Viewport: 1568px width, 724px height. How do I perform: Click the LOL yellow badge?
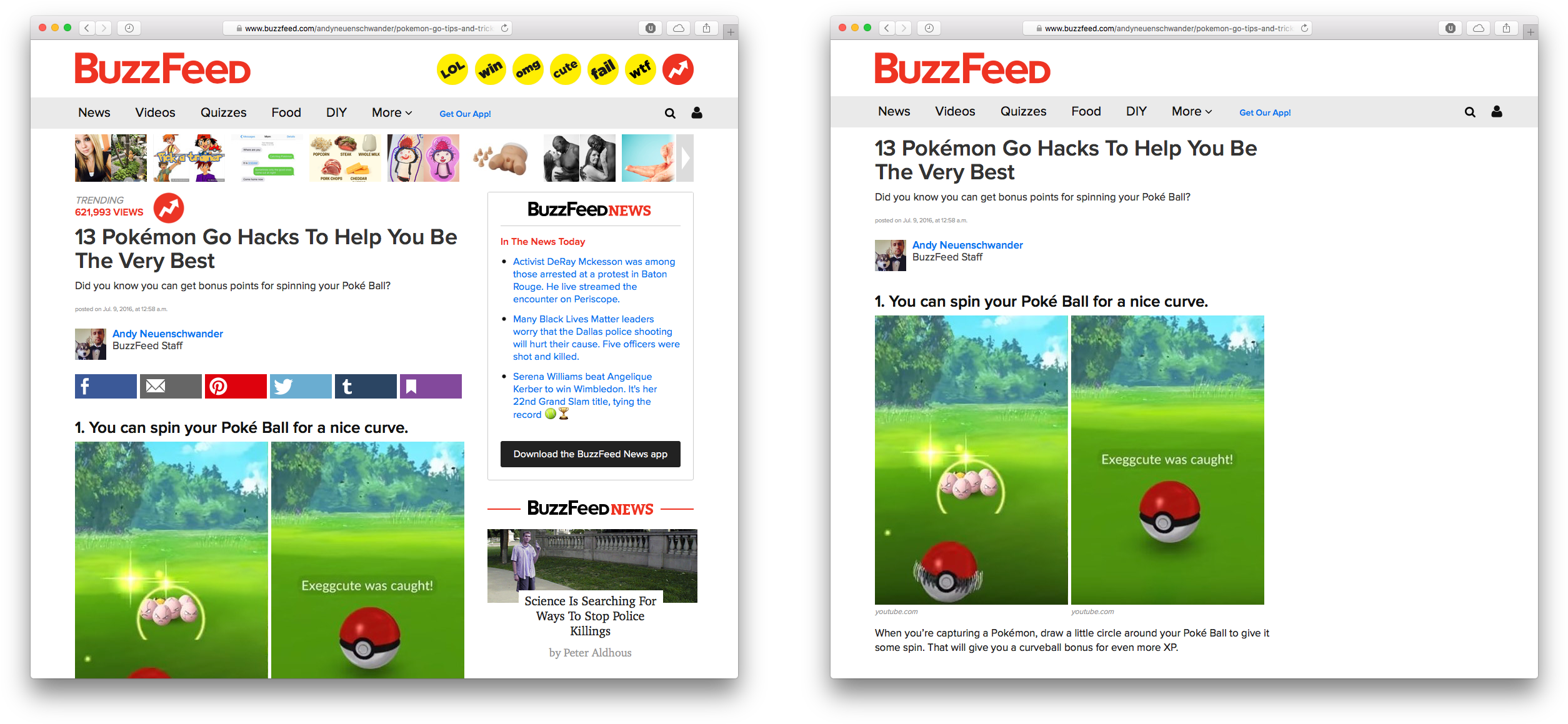[x=452, y=69]
